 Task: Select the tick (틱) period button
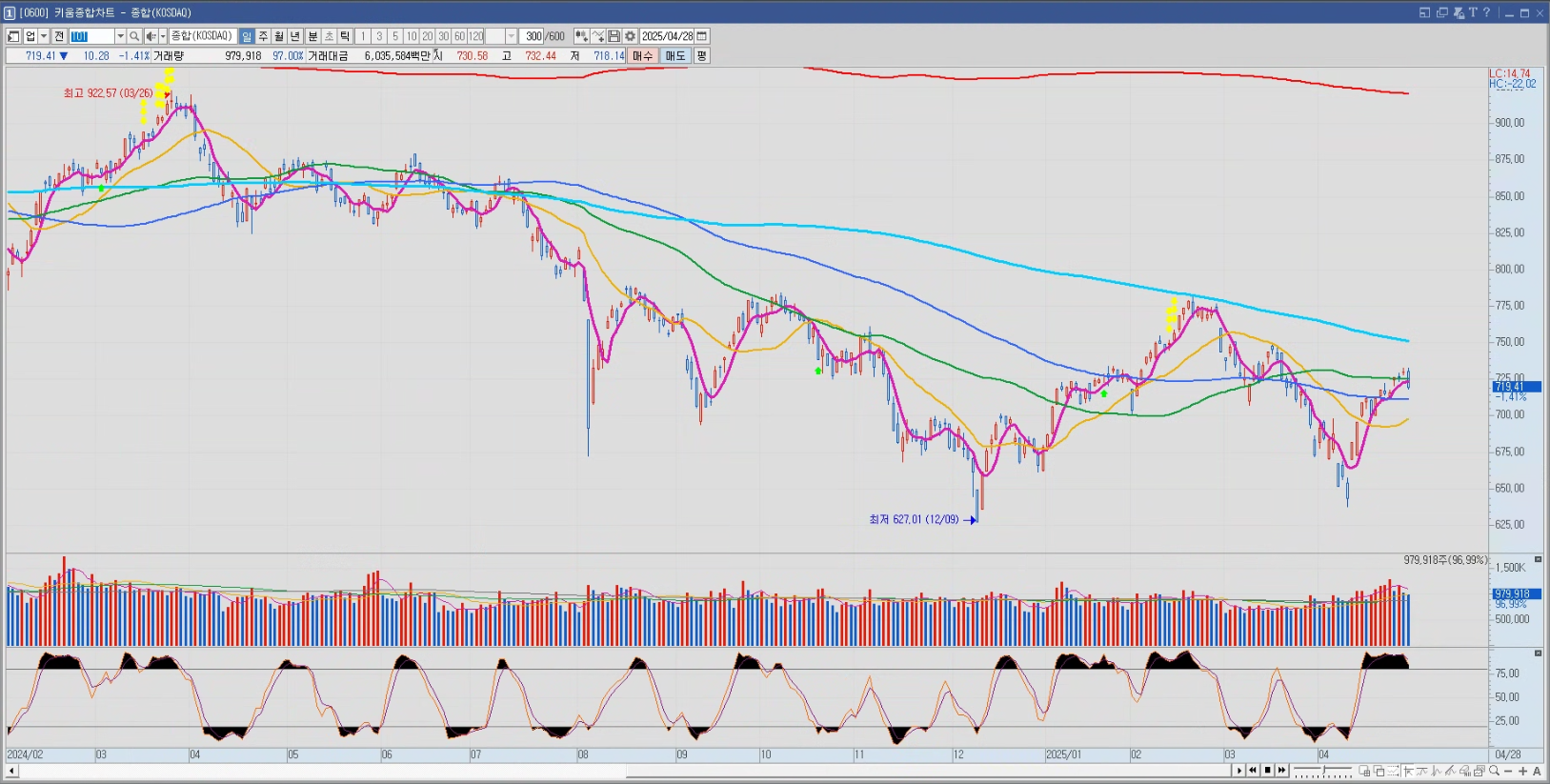(344, 36)
